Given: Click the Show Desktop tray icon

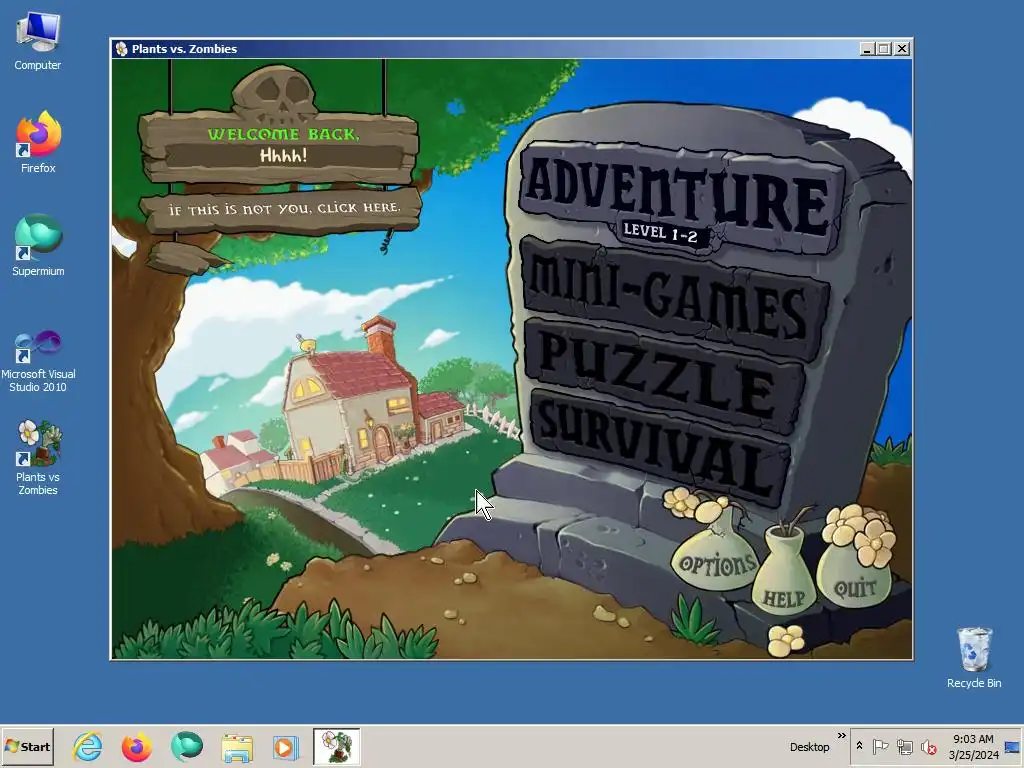Looking at the screenshot, I should [x=1013, y=746].
